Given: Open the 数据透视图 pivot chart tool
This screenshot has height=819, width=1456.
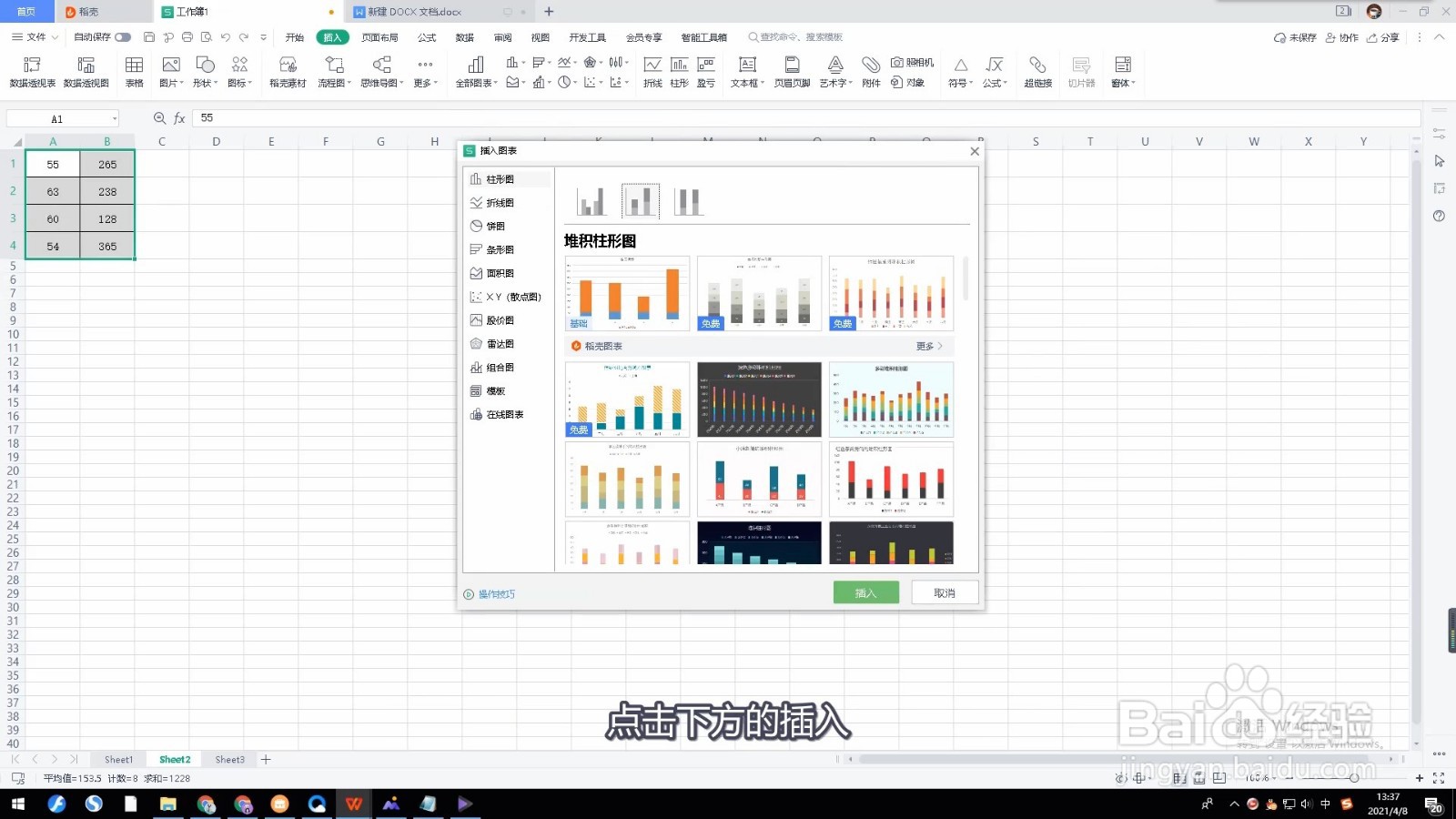Looking at the screenshot, I should point(86,71).
